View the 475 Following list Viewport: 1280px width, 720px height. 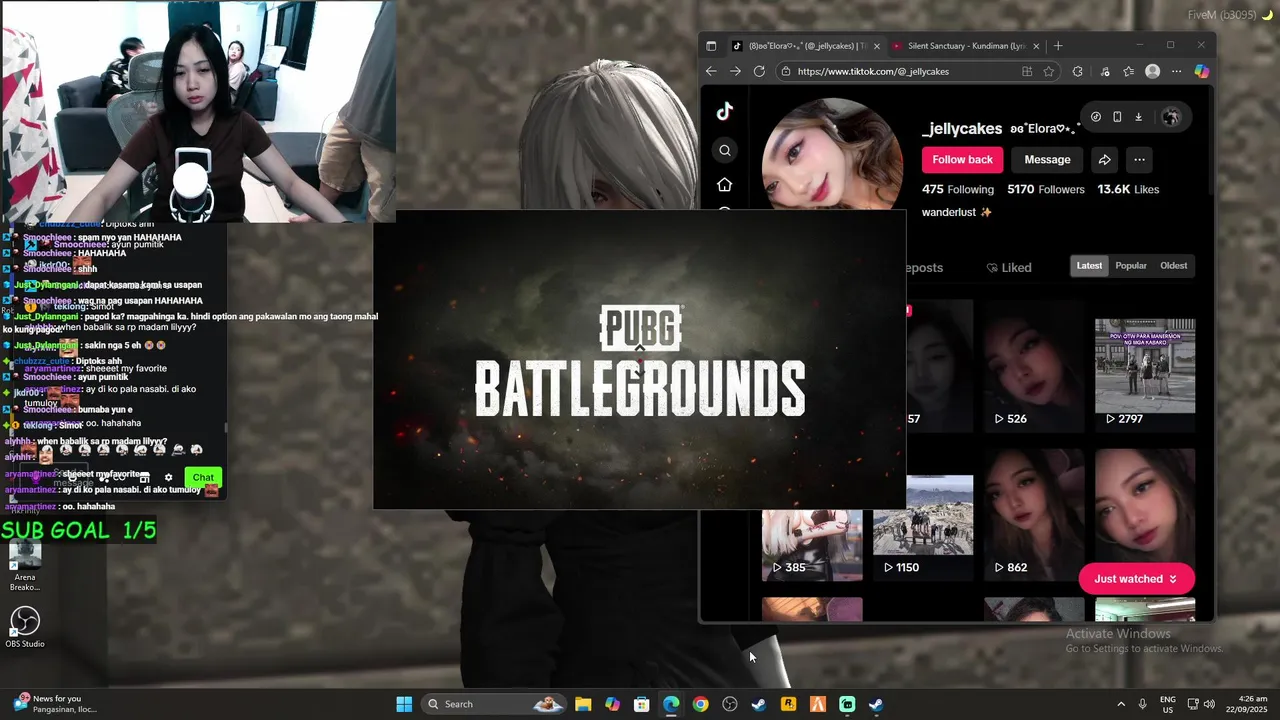pos(958,189)
